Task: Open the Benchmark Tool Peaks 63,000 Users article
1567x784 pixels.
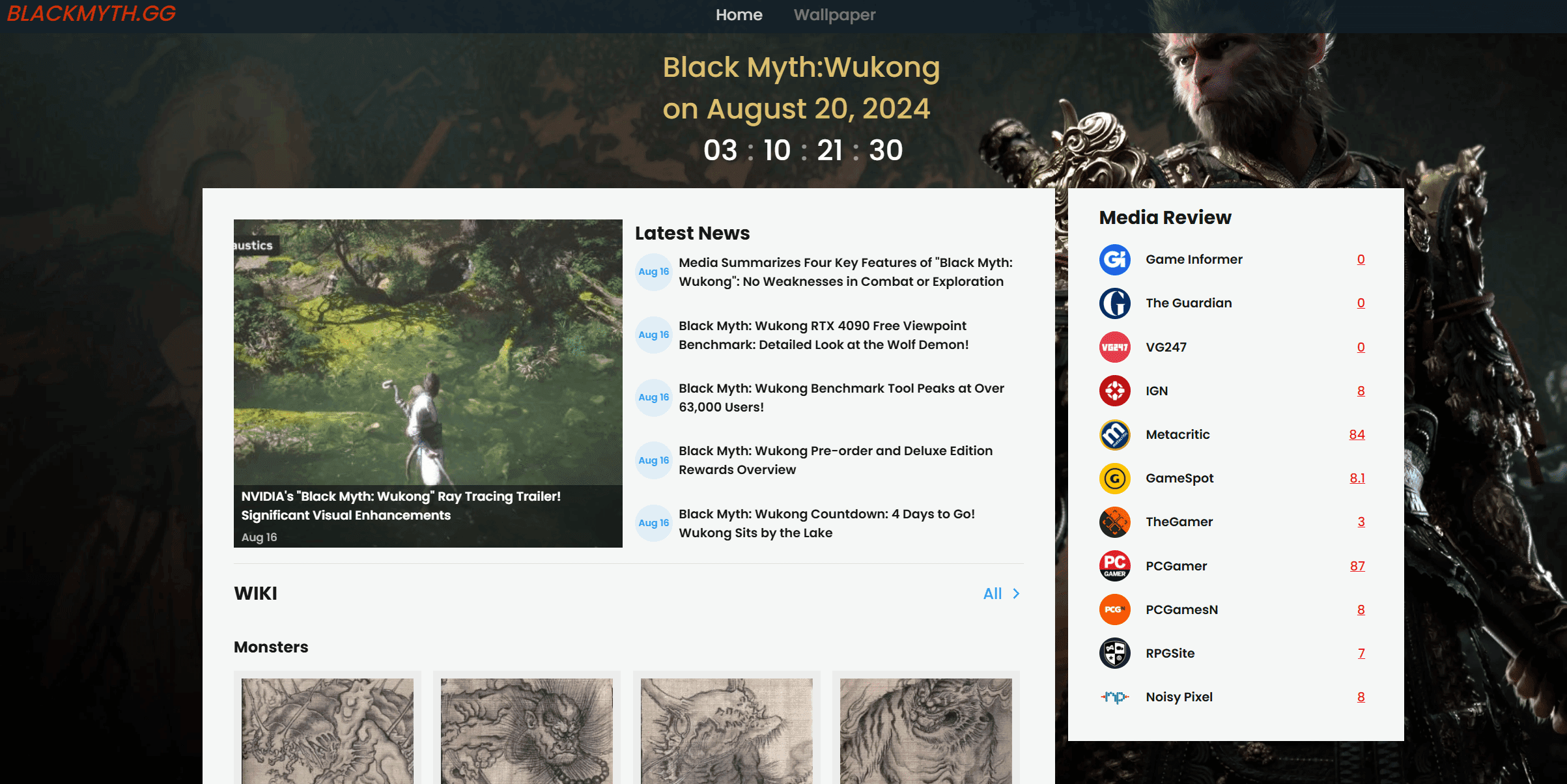Action: click(841, 398)
